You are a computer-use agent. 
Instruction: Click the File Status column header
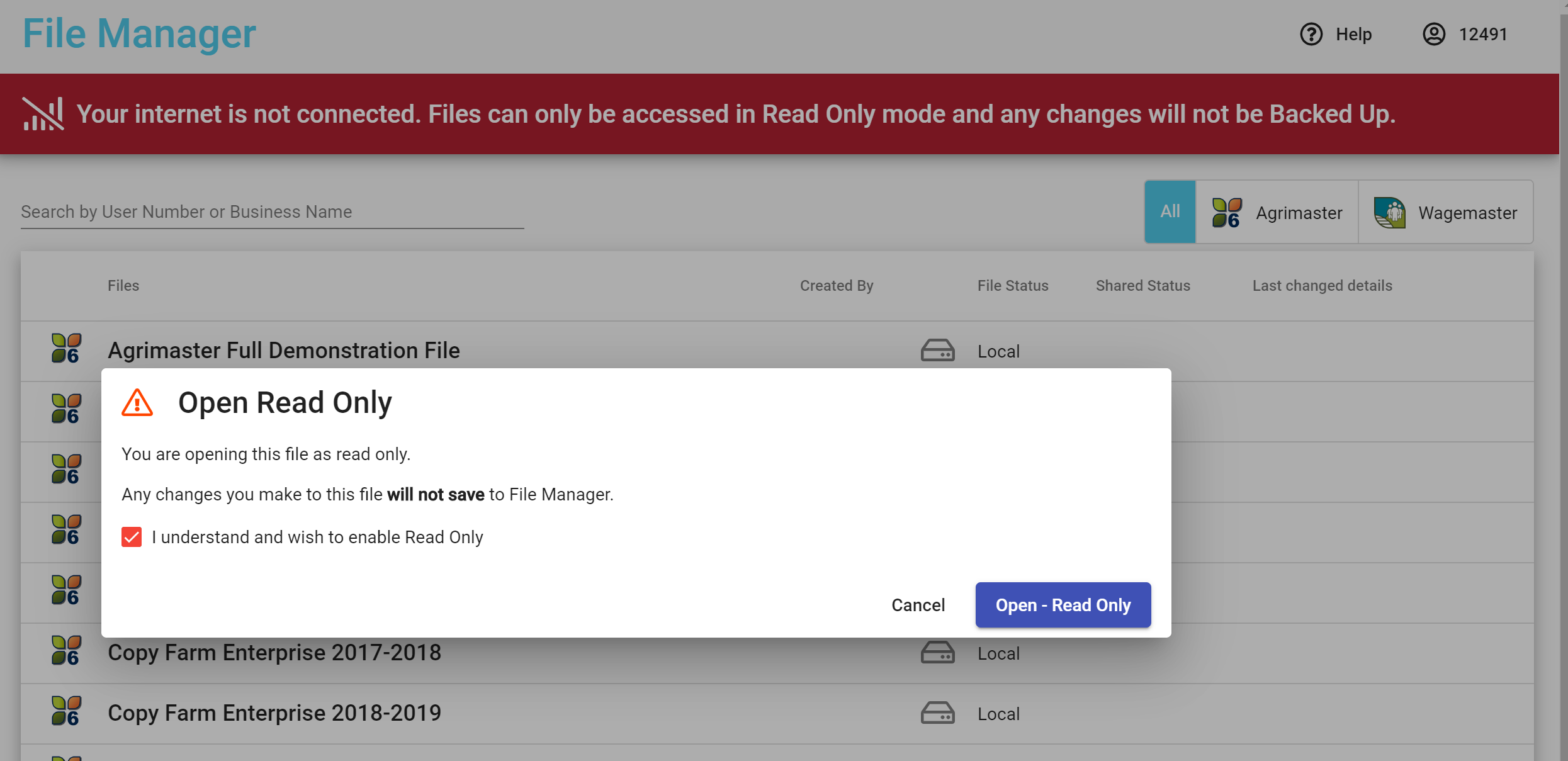(x=1013, y=286)
